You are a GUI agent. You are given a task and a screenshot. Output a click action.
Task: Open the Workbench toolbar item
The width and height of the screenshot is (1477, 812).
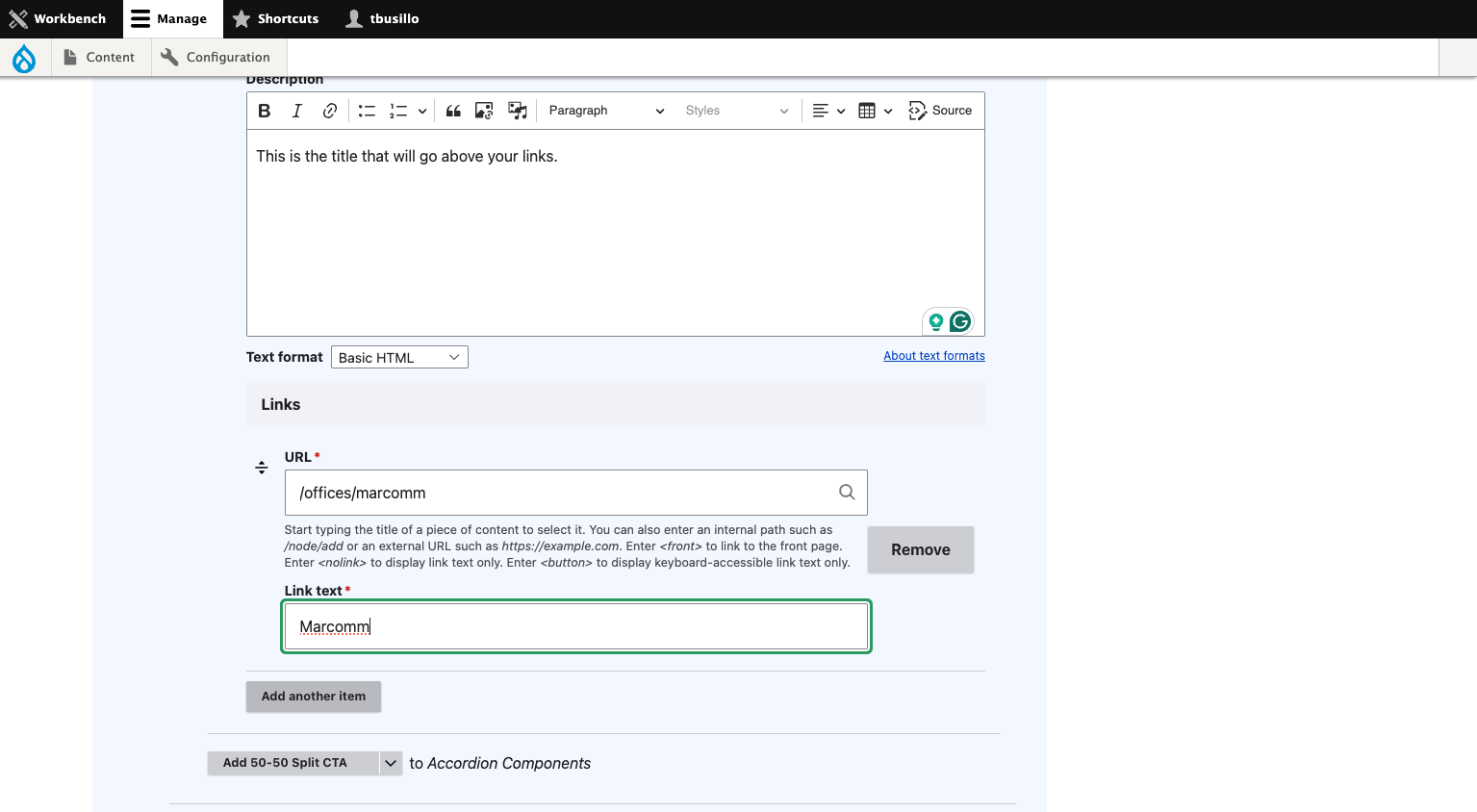58,19
